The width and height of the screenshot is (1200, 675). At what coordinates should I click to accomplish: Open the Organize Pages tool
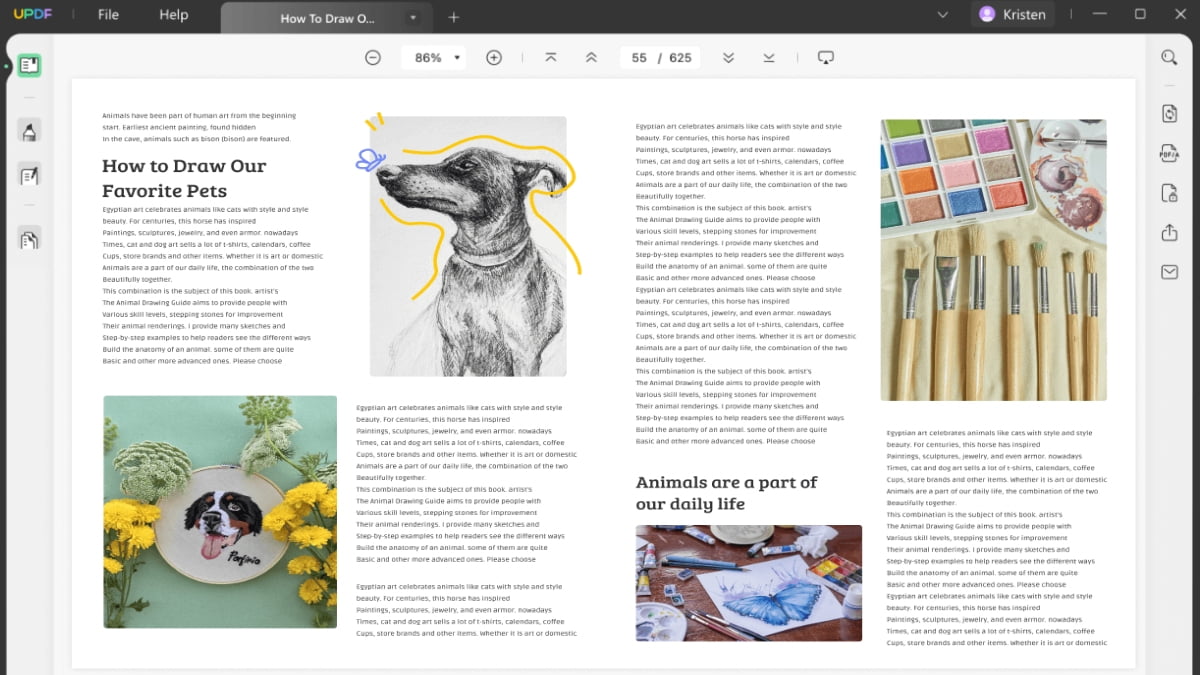(29, 239)
